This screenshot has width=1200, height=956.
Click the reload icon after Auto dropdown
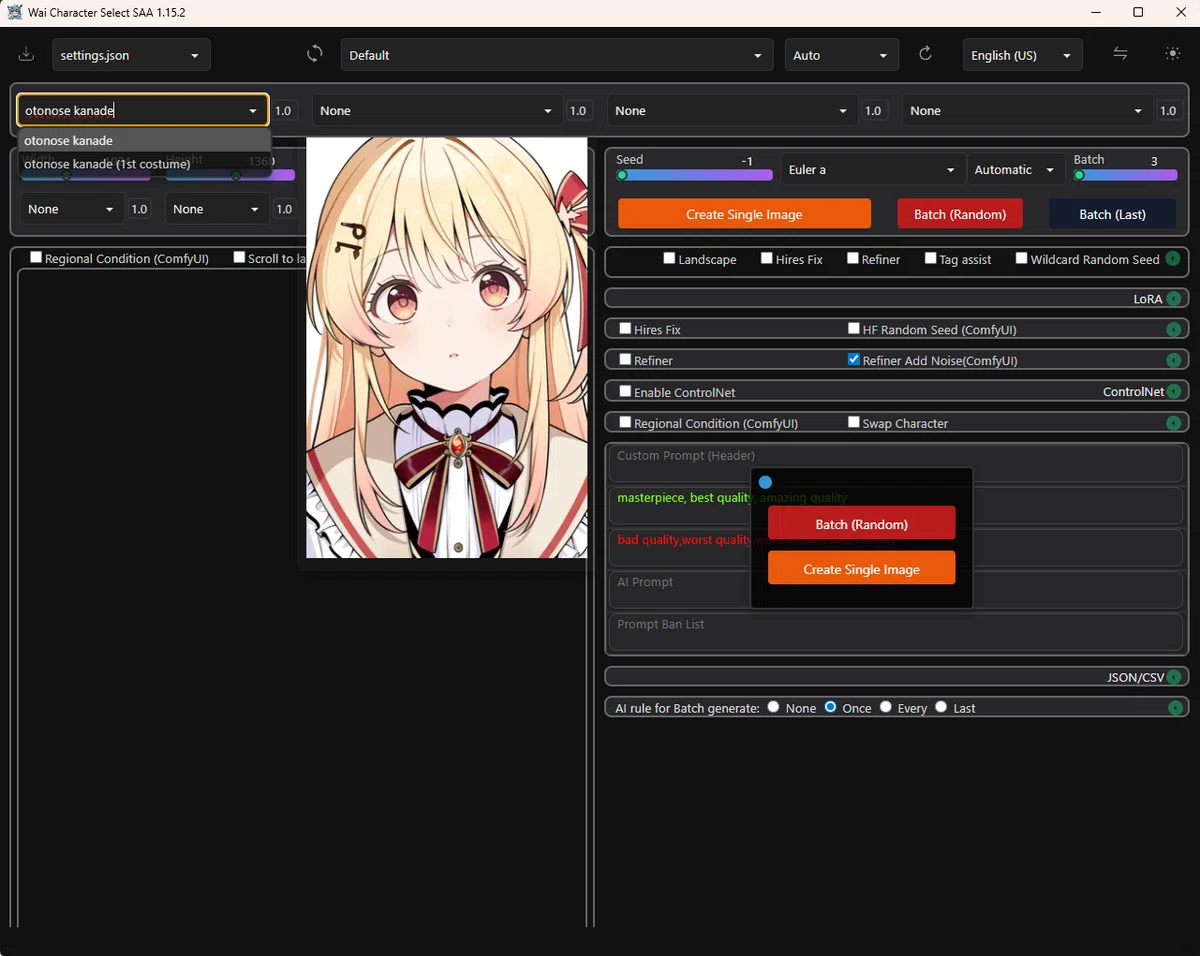tap(925, 54)
